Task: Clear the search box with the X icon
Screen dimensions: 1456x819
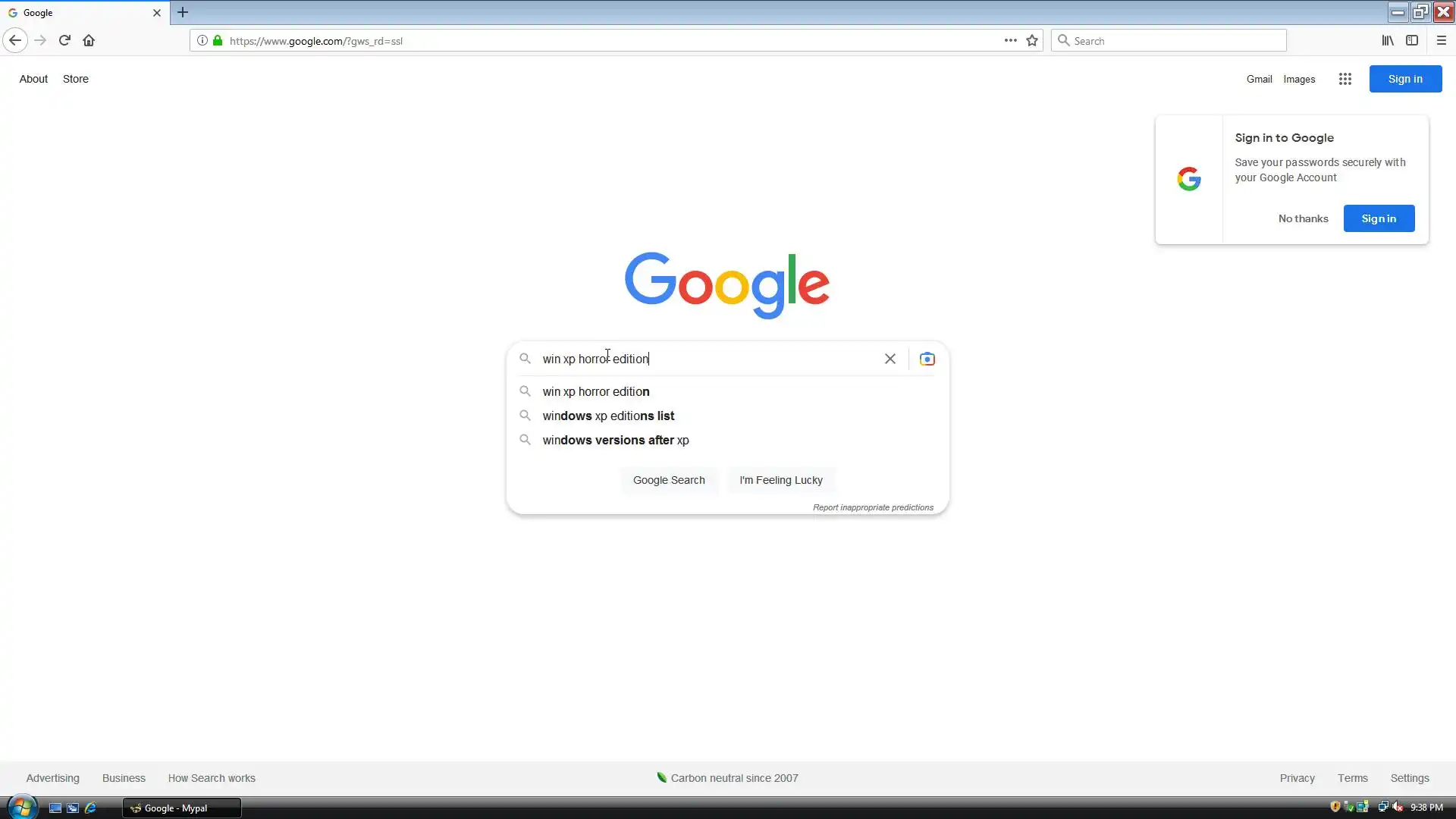Action: click(x=890, y=359)
